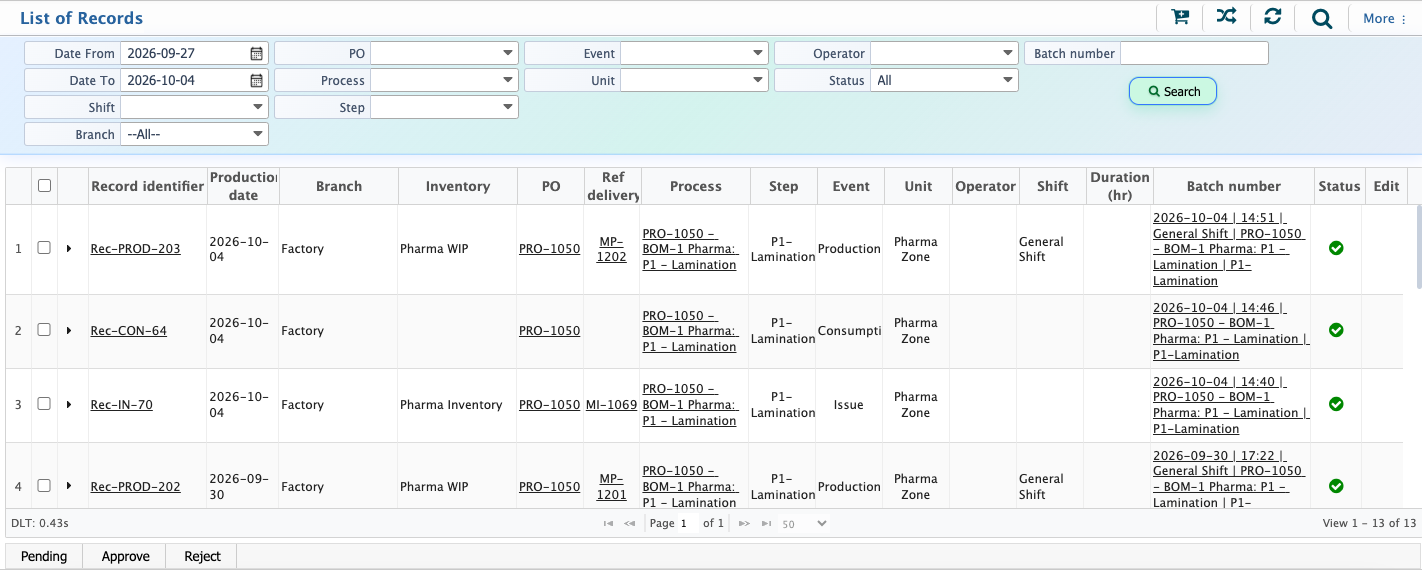Viewport: 1422px width, 570px height.
Task: Click the Batch number input field
Action: tap(1194, 53)
